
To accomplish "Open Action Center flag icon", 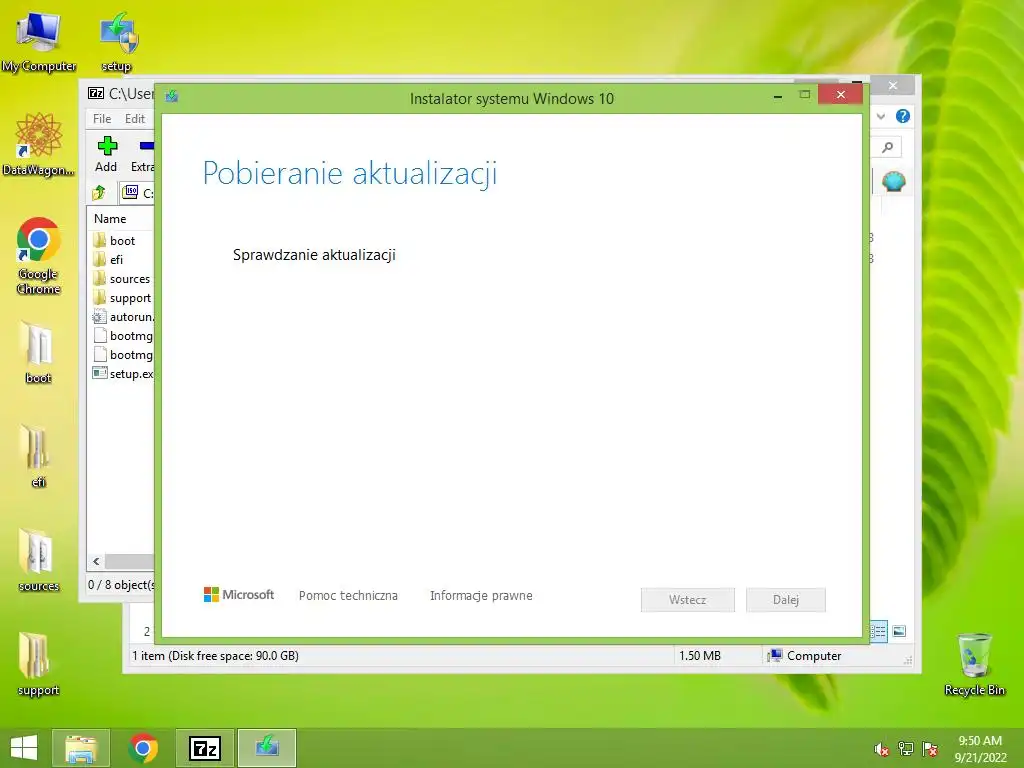I will click(x=930, y=749).
